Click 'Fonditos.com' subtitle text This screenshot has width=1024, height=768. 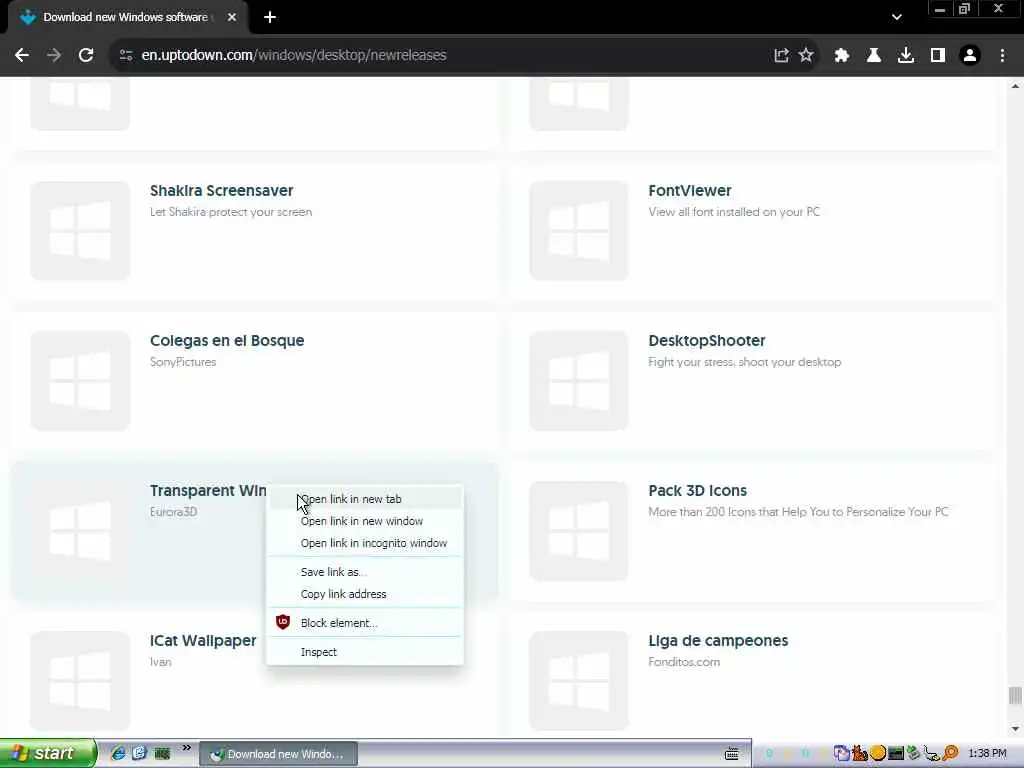684,662
